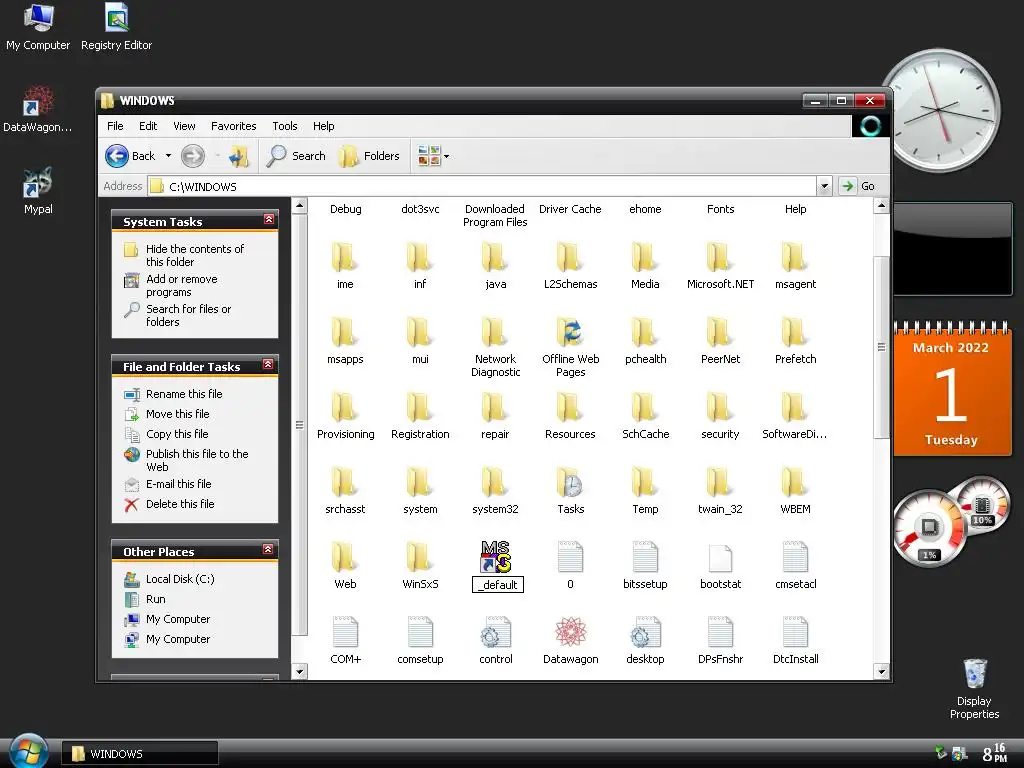1024x768 pixels.
Task: Select Display Properties desktop icon
Action: pos(974,689)
